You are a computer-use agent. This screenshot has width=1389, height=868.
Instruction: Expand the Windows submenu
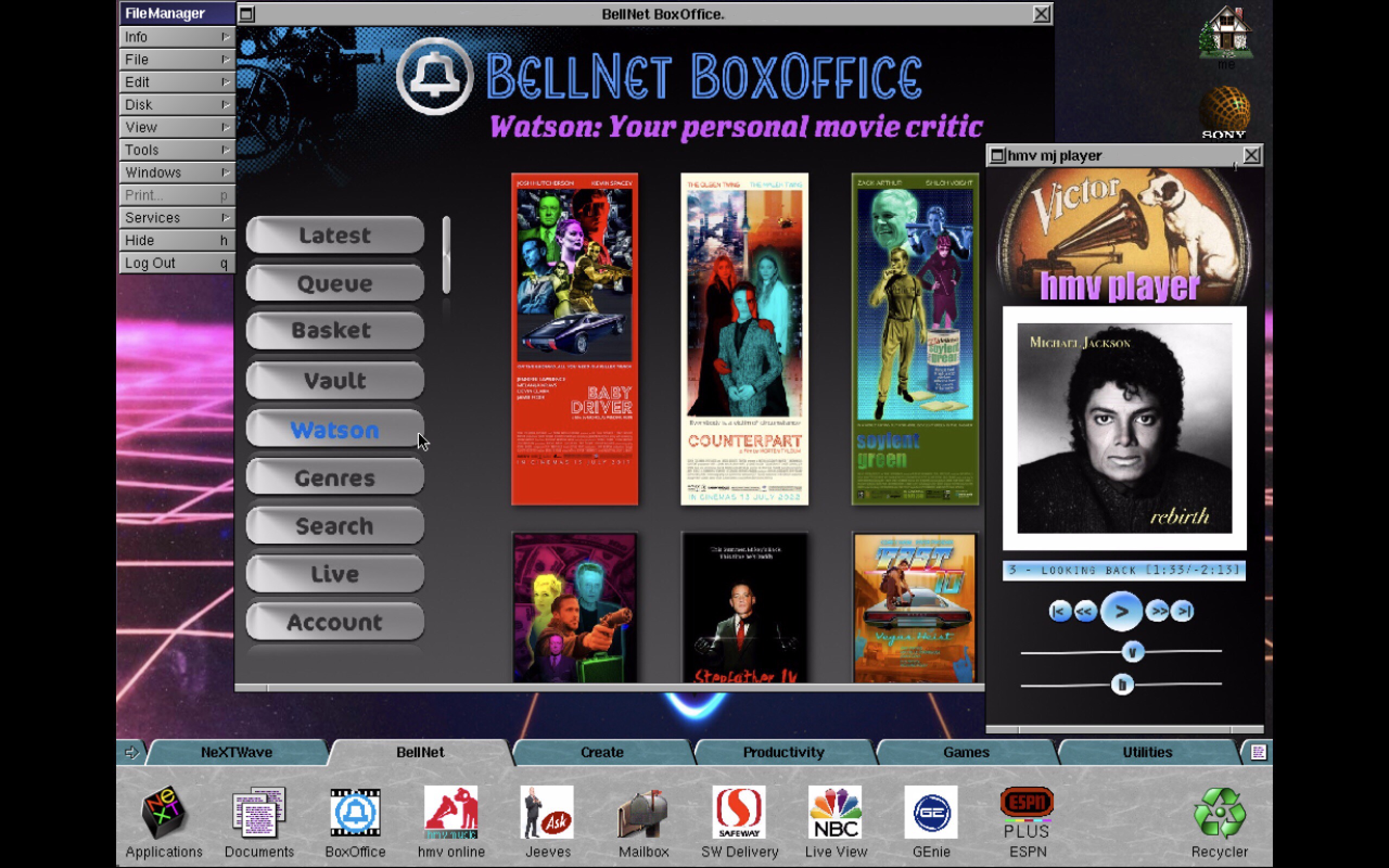click(x=177, y=172)
